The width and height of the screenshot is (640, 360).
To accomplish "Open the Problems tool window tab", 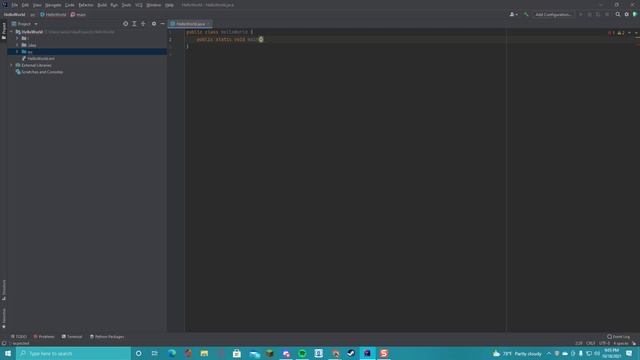I will (44, 337).
